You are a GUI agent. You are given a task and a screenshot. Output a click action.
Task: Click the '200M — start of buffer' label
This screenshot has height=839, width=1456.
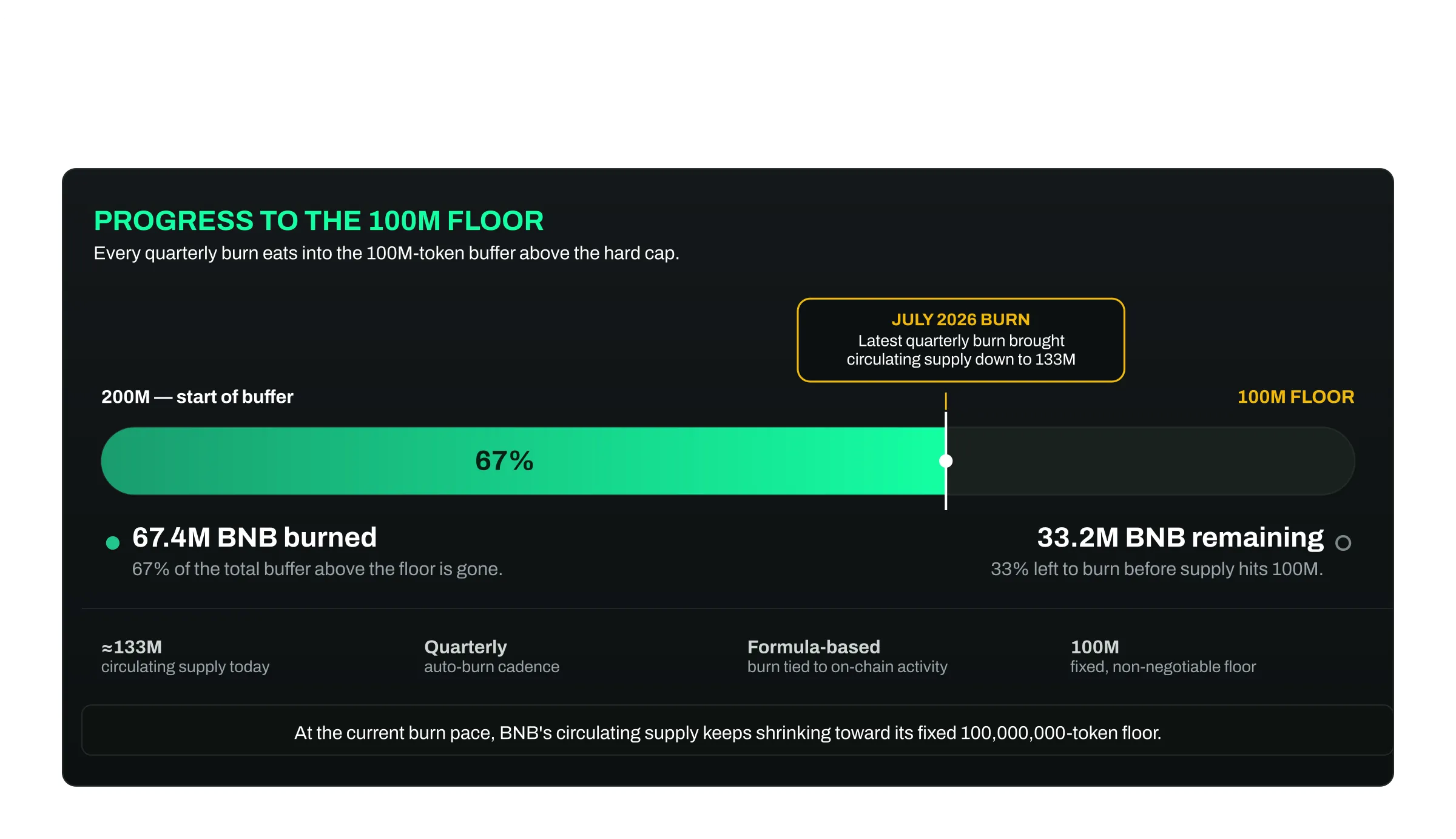pos(197,397)
